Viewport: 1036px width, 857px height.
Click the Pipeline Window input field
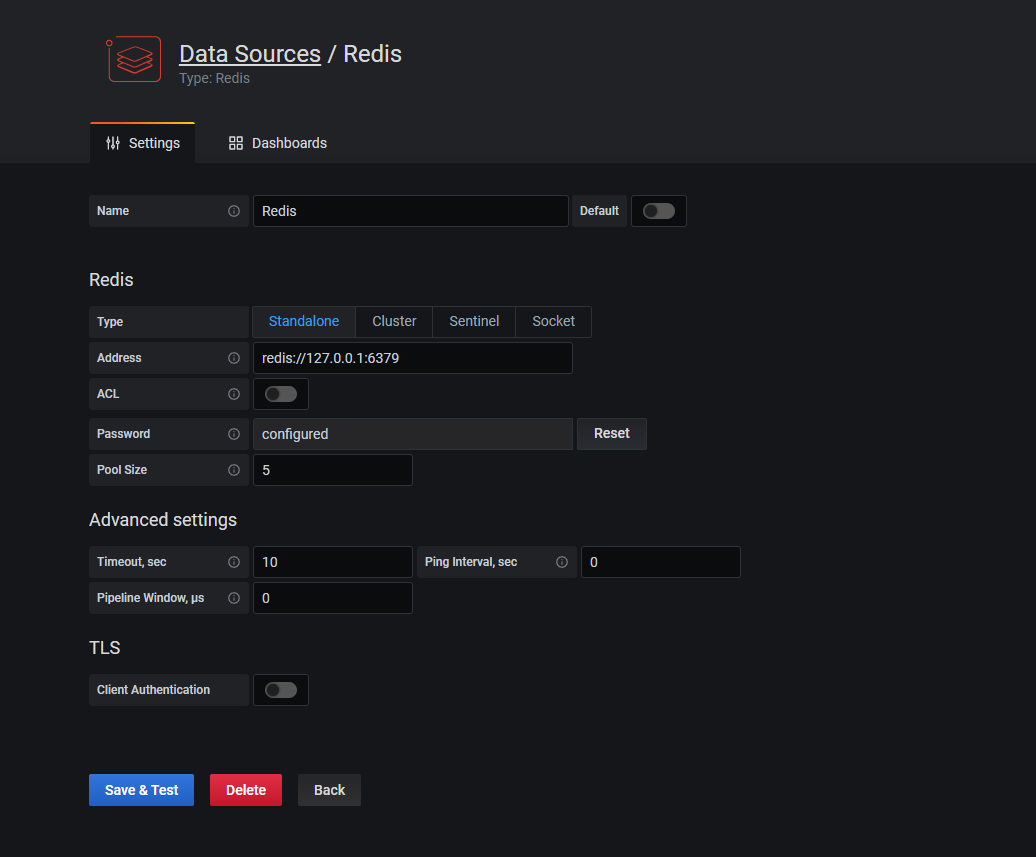tap(333, 598)
